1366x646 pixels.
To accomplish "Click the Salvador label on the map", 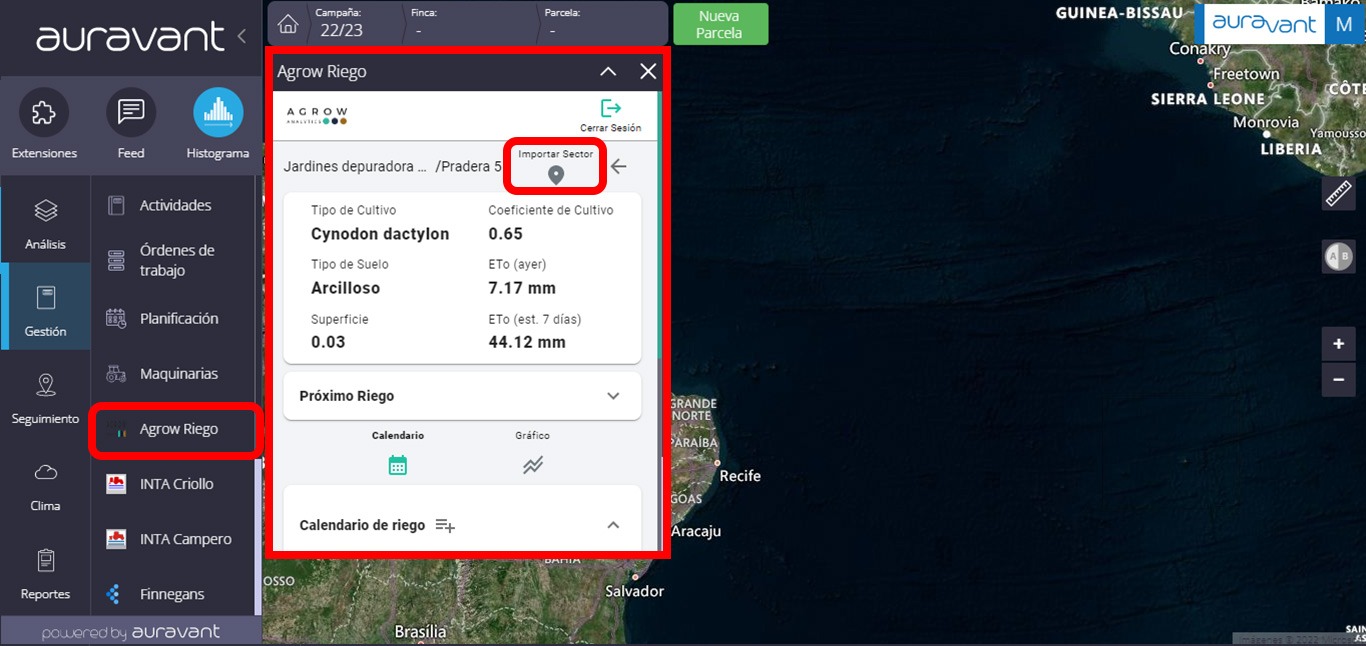I will pos(635,591).
